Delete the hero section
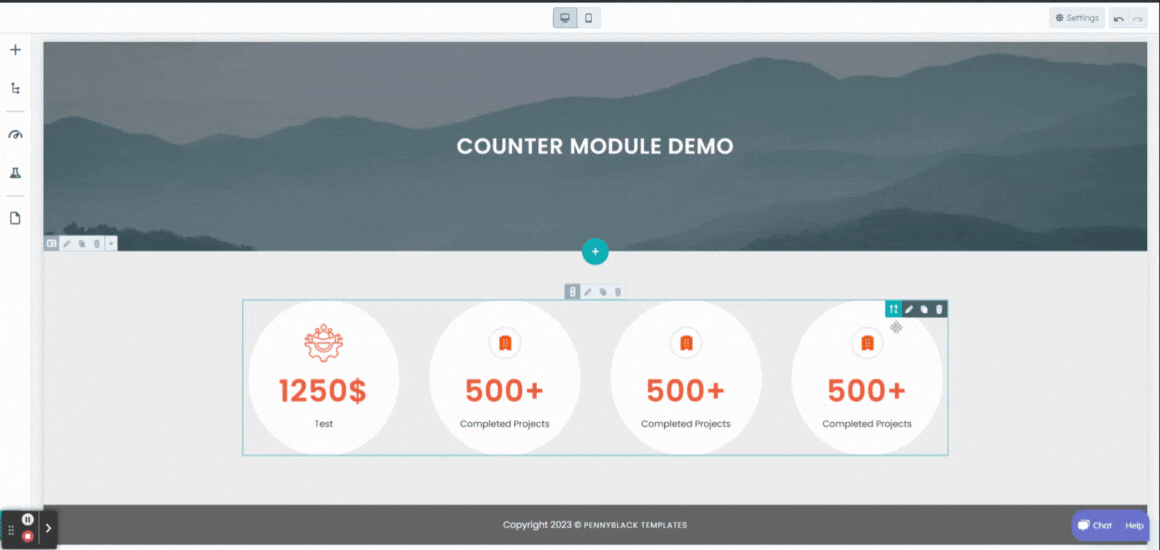 97,243
